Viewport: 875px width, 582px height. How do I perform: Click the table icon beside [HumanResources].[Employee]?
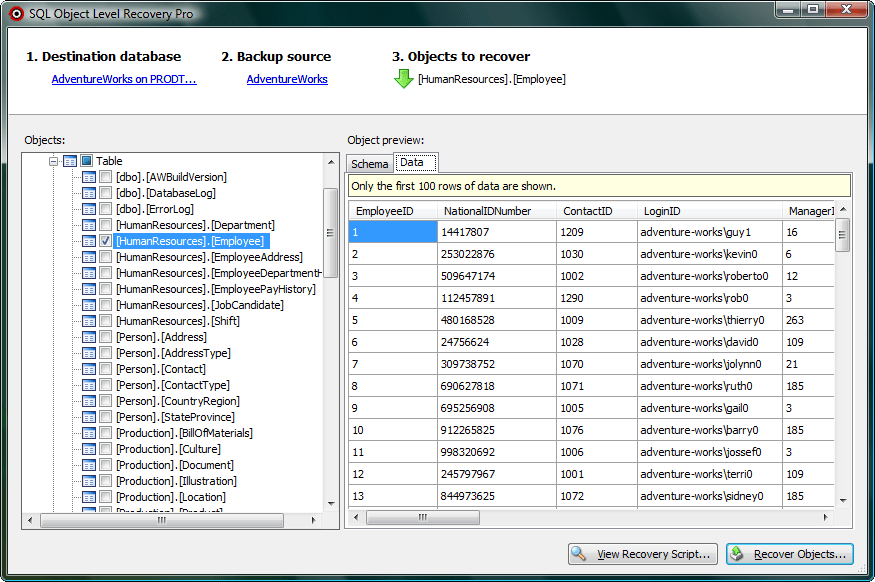tap(89, 241)
